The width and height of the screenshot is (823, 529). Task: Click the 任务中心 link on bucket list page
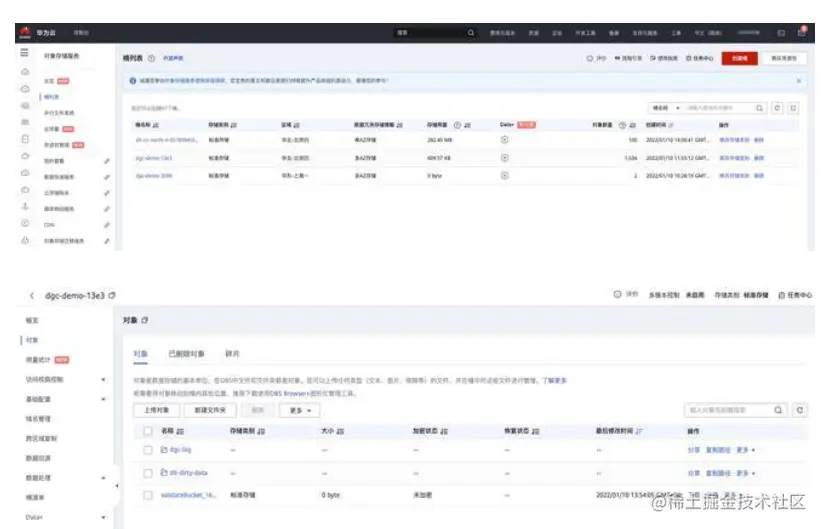coord(700,58)
